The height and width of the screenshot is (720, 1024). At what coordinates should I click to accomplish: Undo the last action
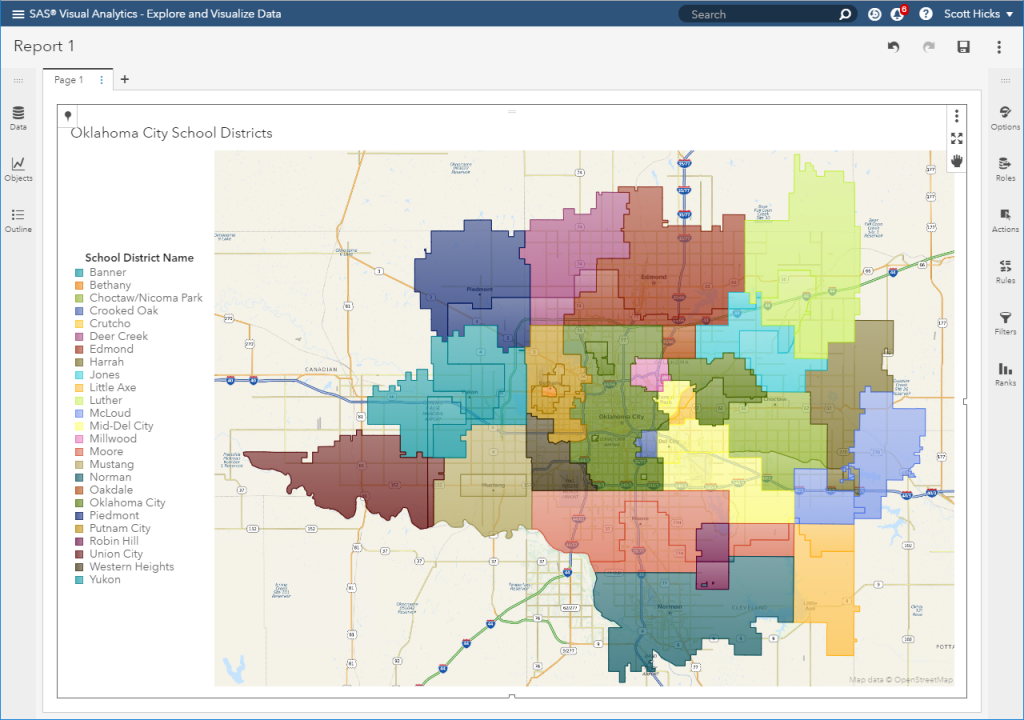(x=893, y=46)
